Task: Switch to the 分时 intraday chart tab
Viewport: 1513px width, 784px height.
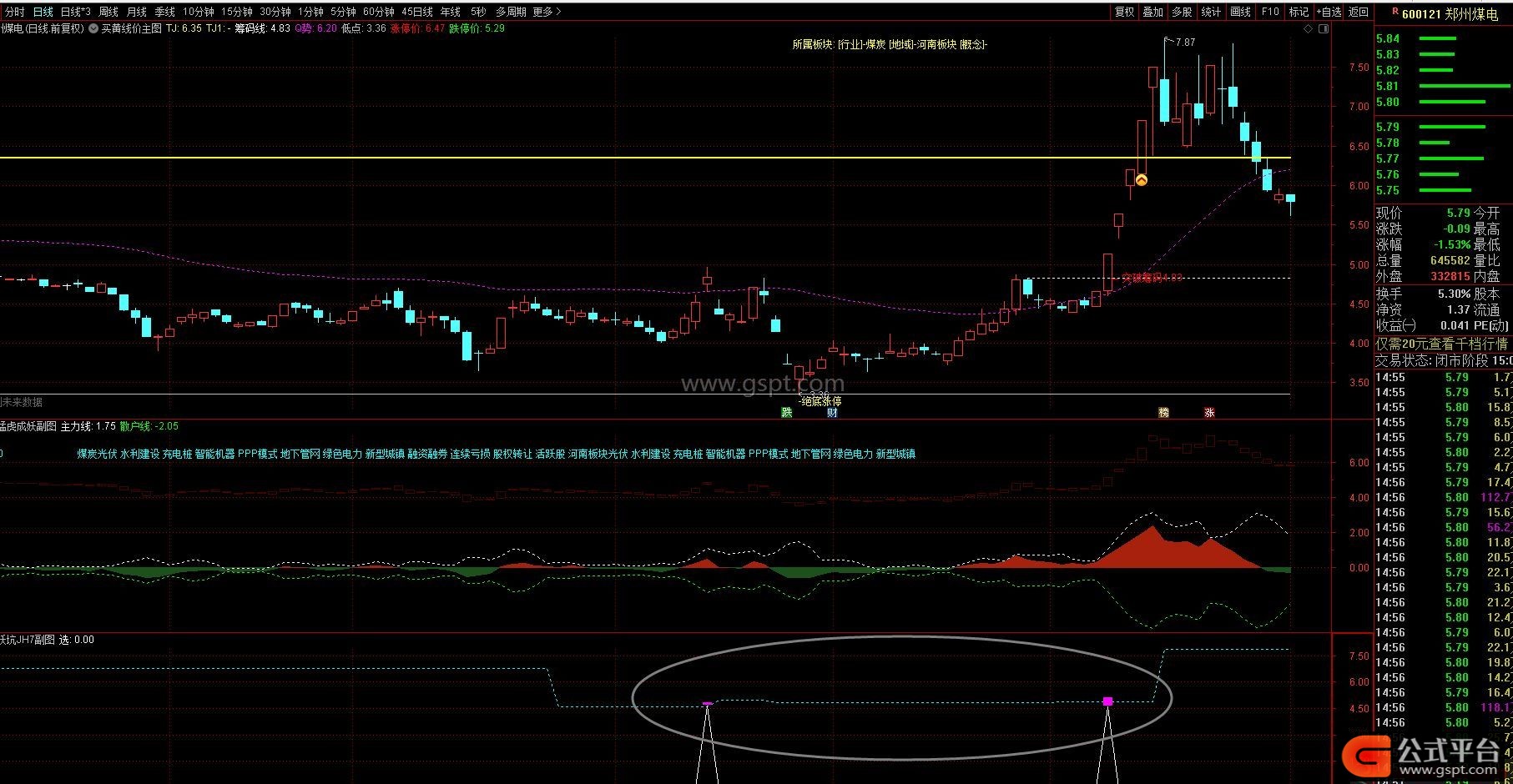Action: point(14,12)
